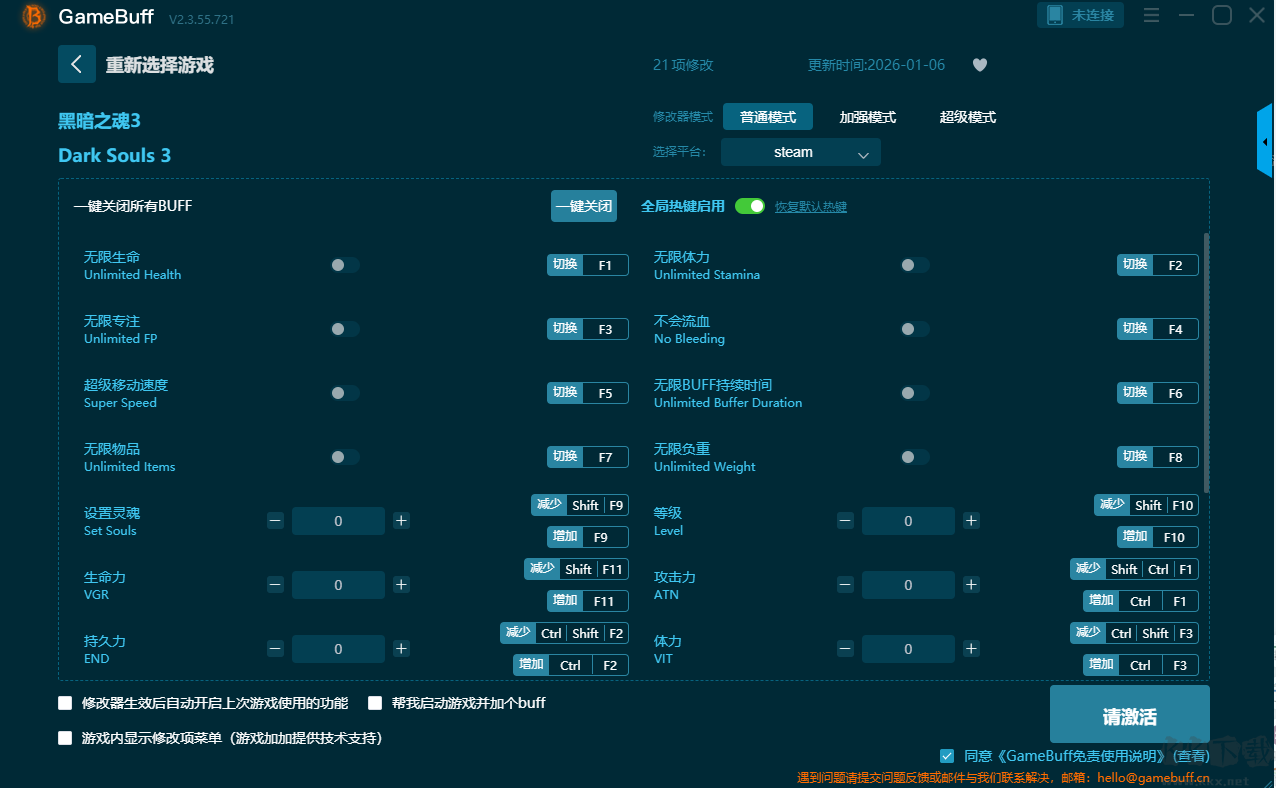Screen dimensions: 1276x788
Task: Check auto-enable last used functions checkbox
Action: click(x=66, y=703)
